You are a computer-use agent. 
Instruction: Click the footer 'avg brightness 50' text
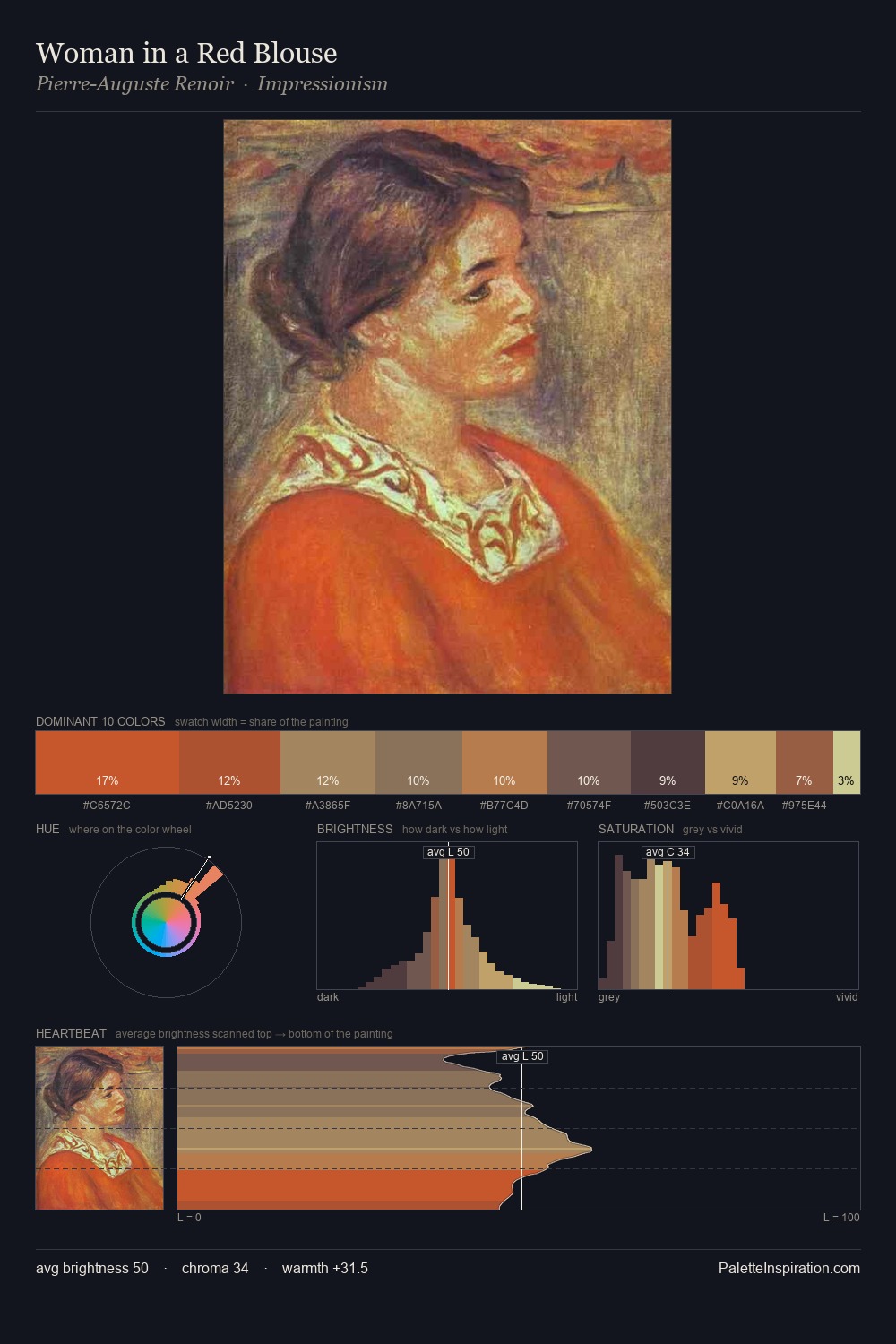point(92,1268)
